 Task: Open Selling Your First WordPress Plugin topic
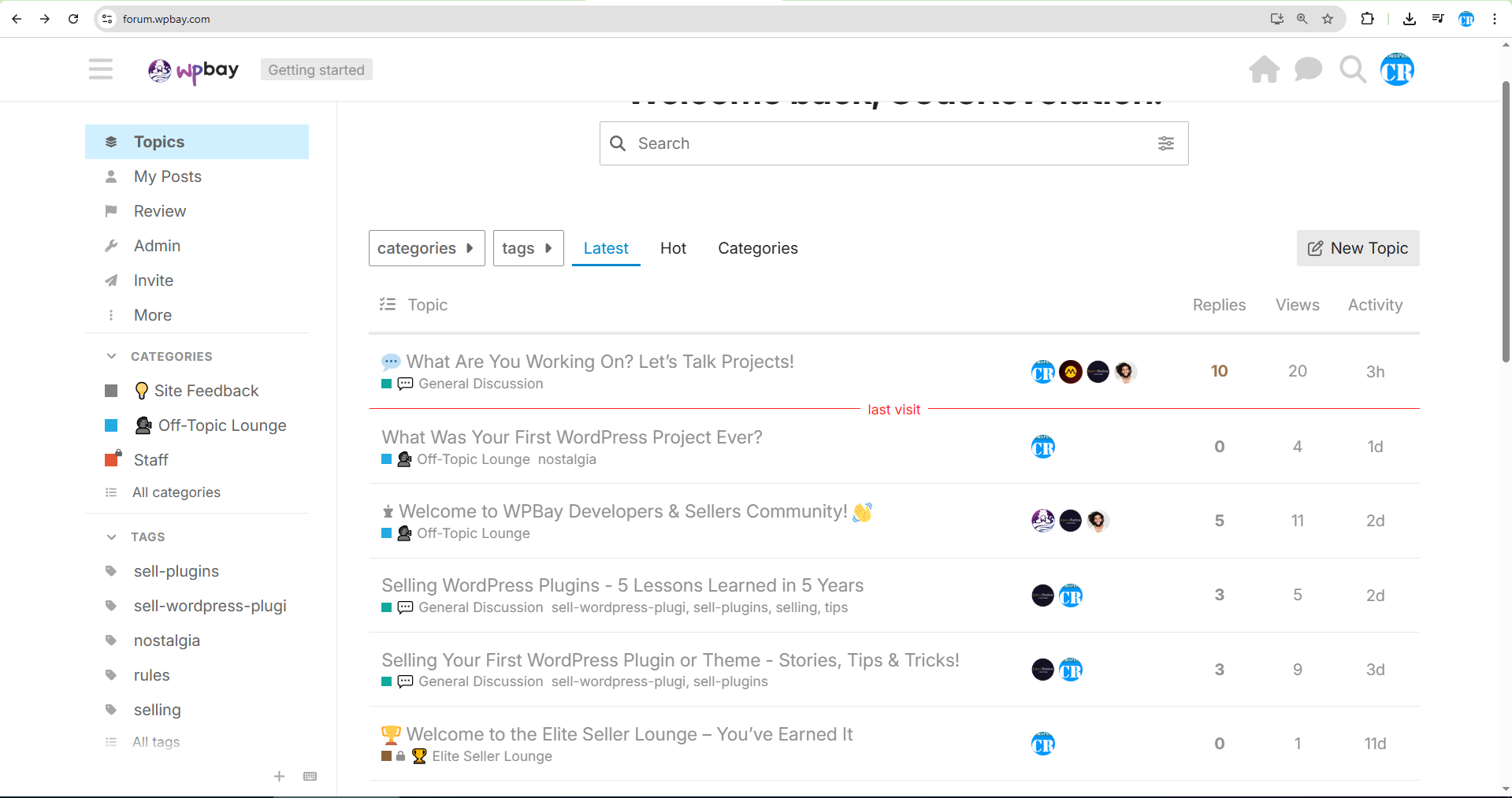[671, 660]
